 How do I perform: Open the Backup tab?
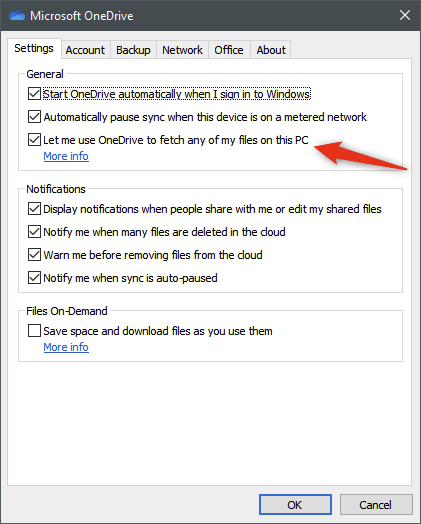pyautogui.click(x=133, y=50)
